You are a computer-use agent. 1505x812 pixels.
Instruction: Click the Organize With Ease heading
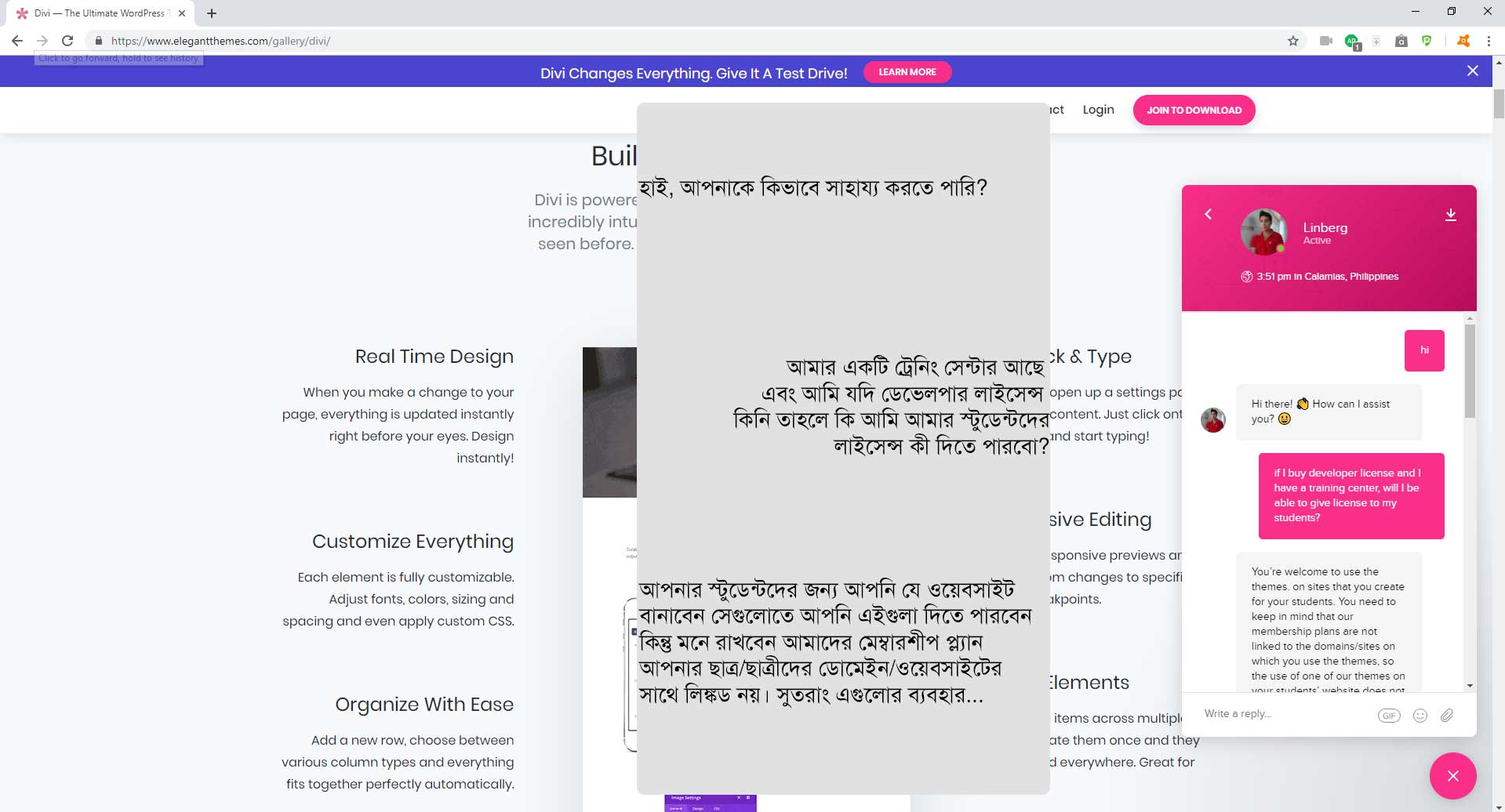[424, 705]
